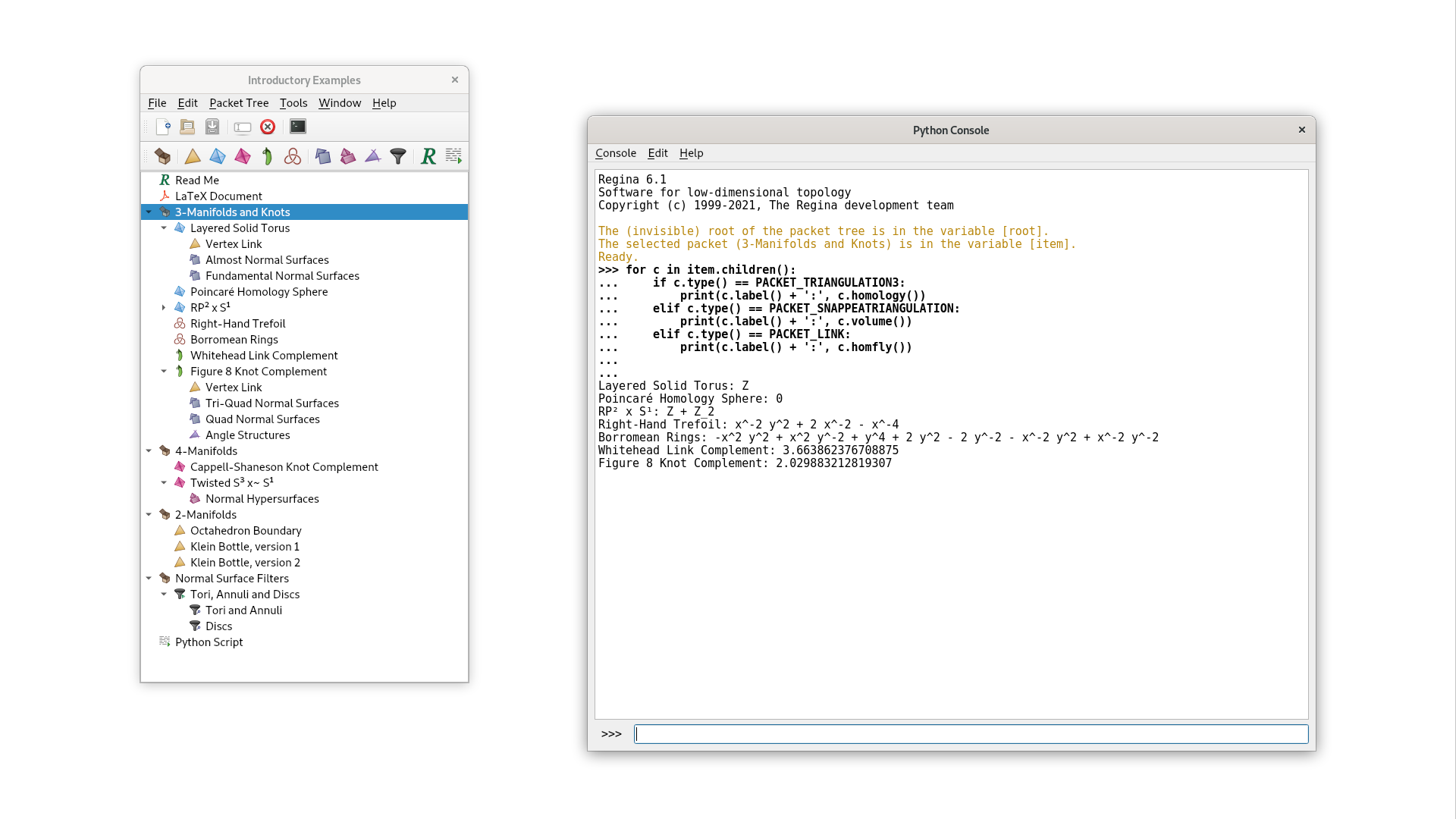Click the Python console command input field
The height and width of the screenshot is (819, 1456).
(971, 734)
